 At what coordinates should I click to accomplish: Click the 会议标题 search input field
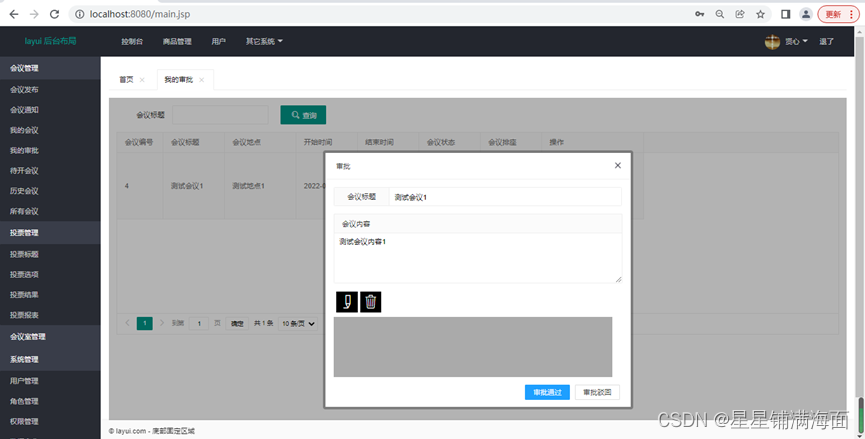220,115
